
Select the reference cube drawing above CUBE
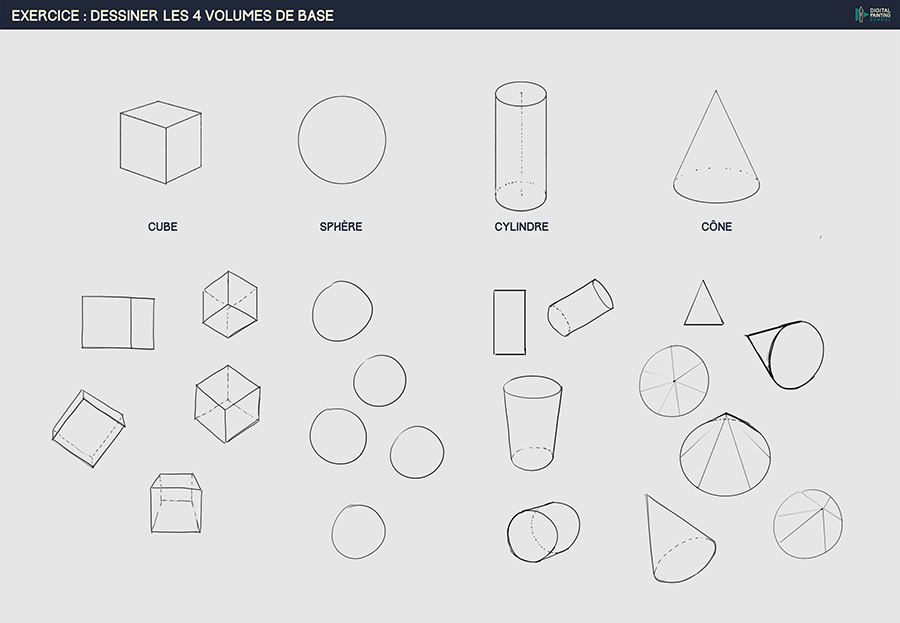161,142
